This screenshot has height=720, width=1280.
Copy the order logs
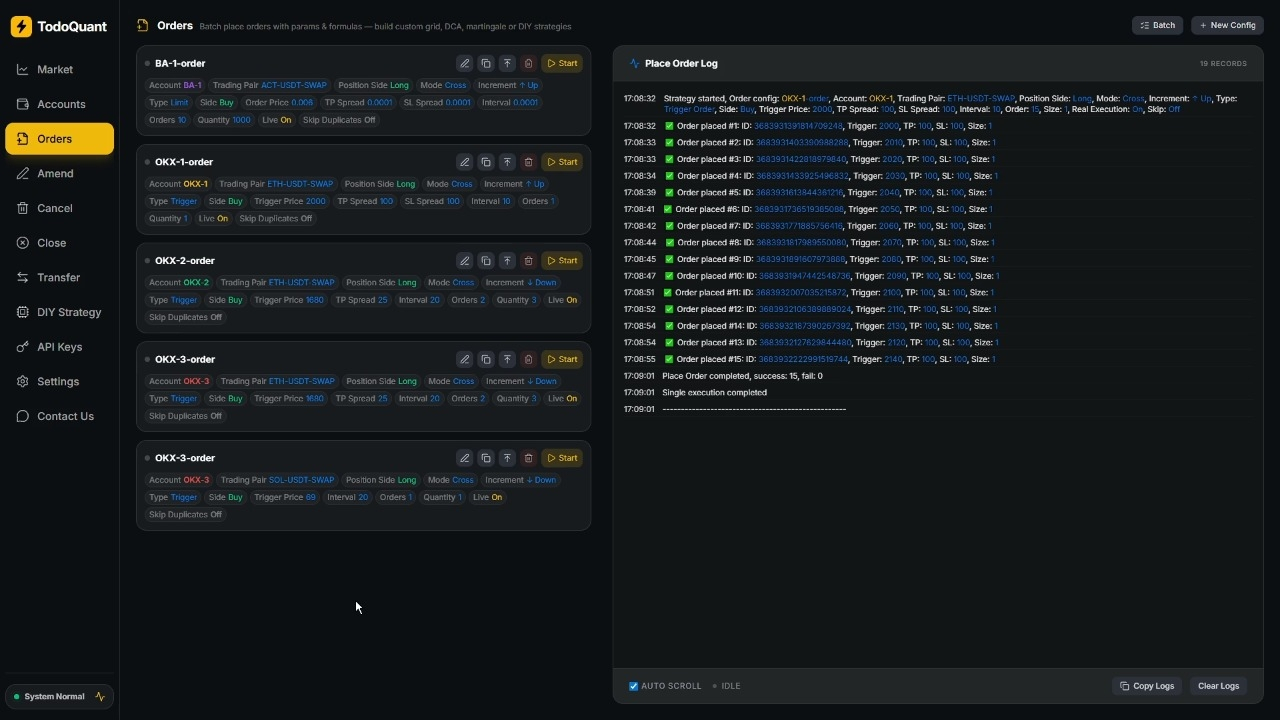1147,686
